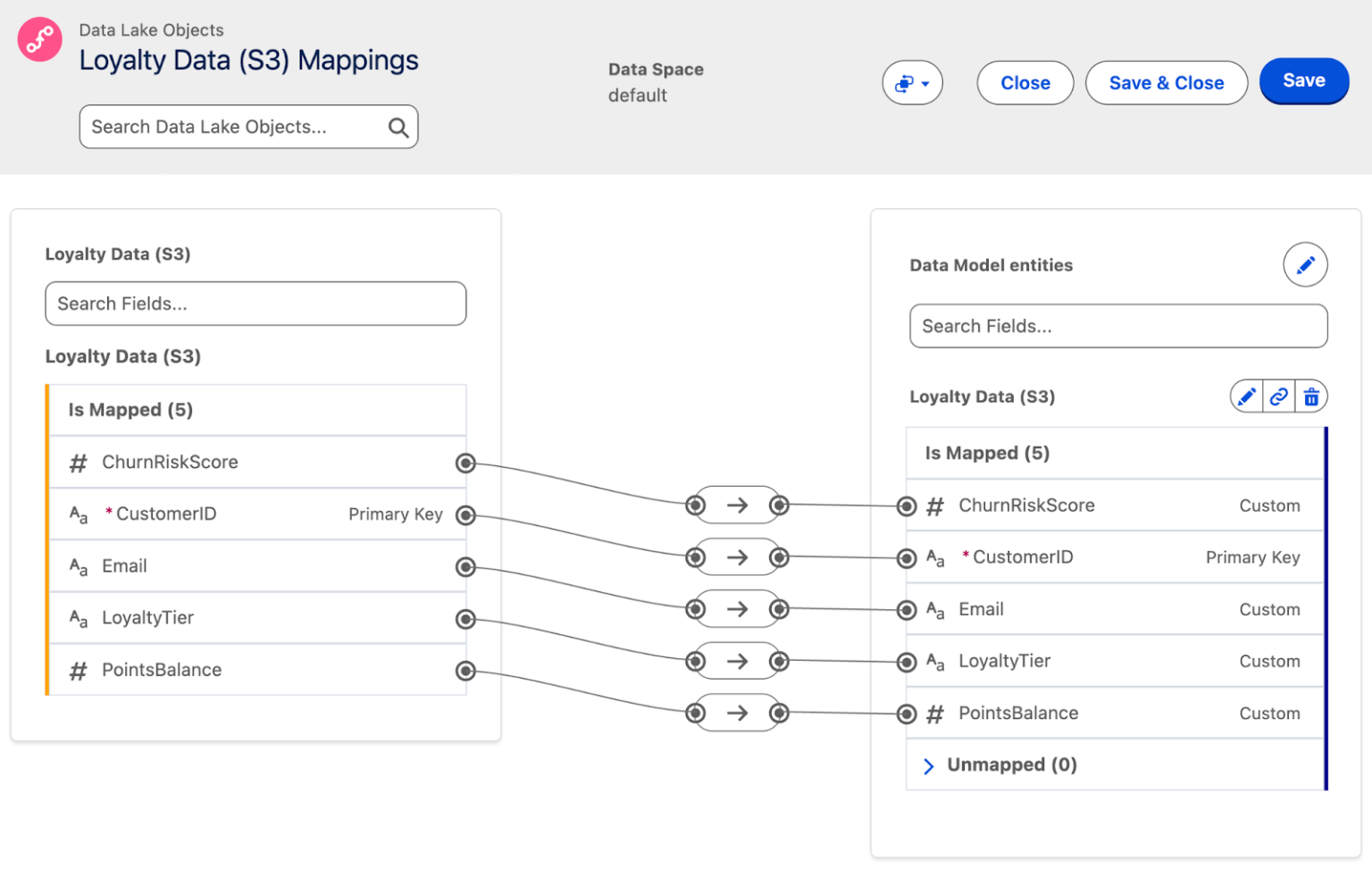Click target Email connector dot
The image size is (1372, 869).
click(907, 610)
